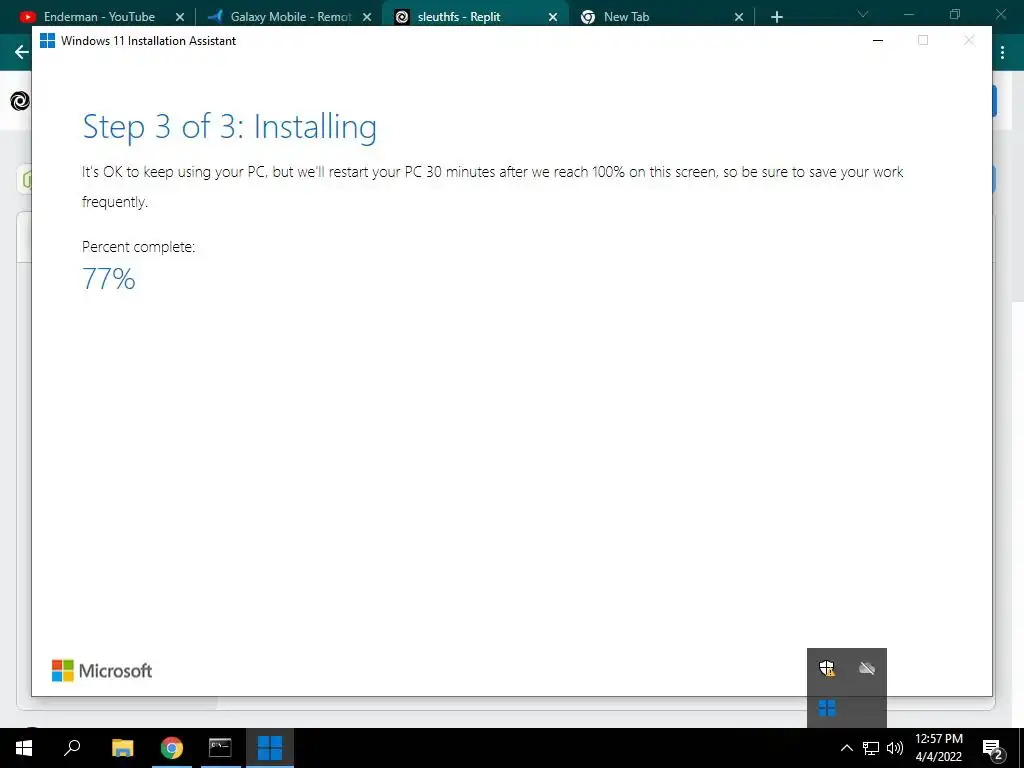Open File Explorer from the taskbar

[122, 748]
